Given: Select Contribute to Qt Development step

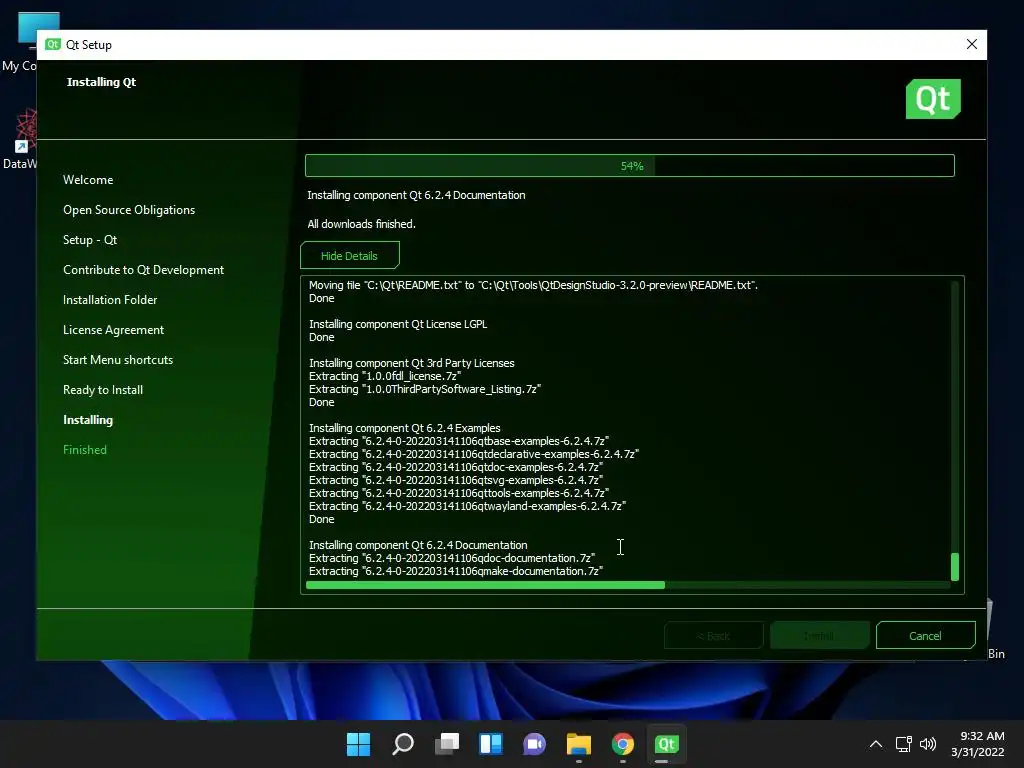Looking at the screenshot, I should click(144, 270).
